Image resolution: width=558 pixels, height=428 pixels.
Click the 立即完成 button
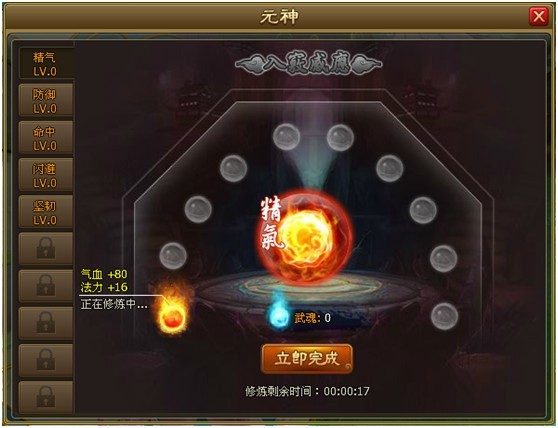pyautogui.click(x=307, y=358)
